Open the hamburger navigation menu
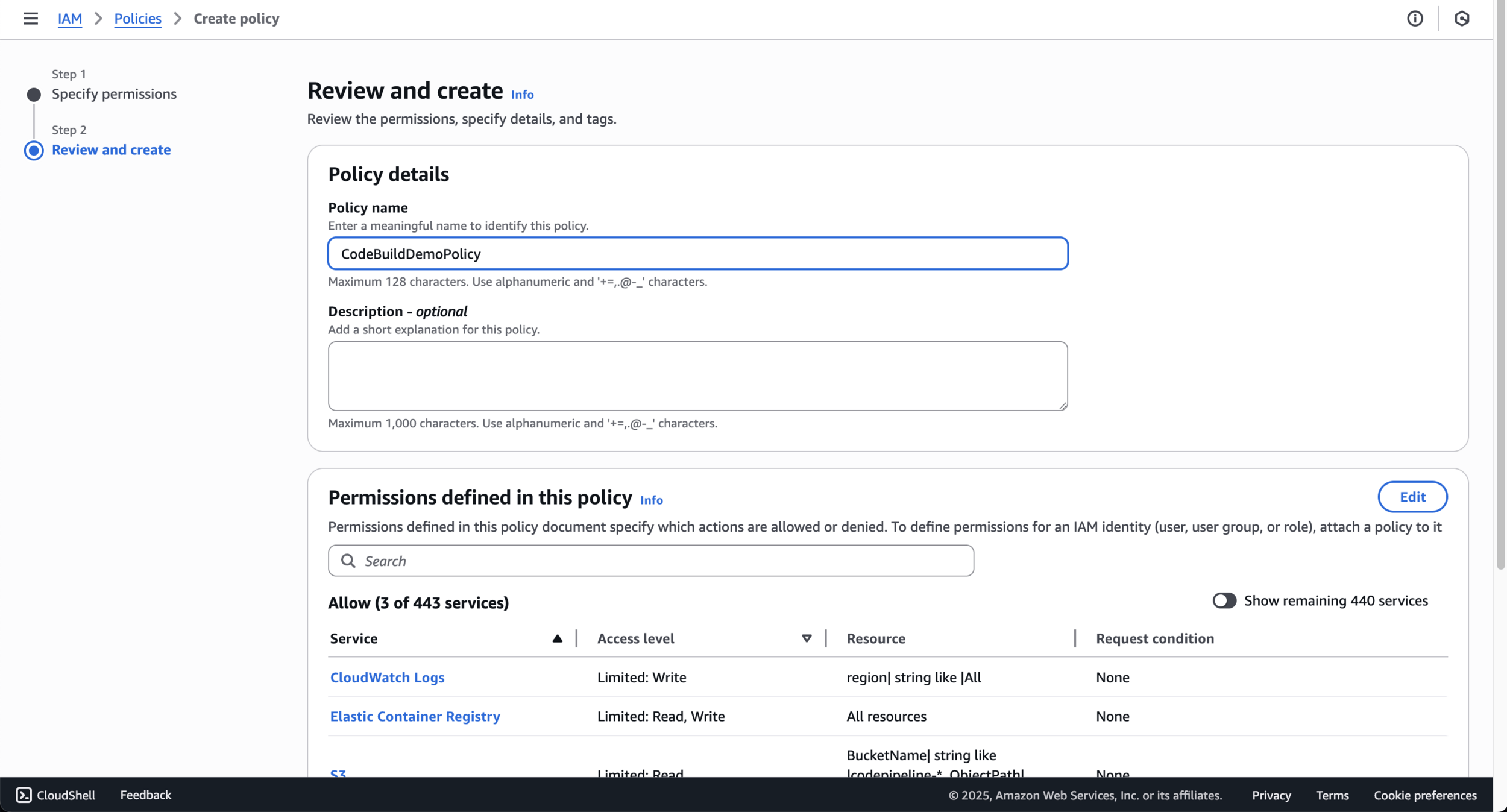The image size is (1507, 812). (31, 19)
